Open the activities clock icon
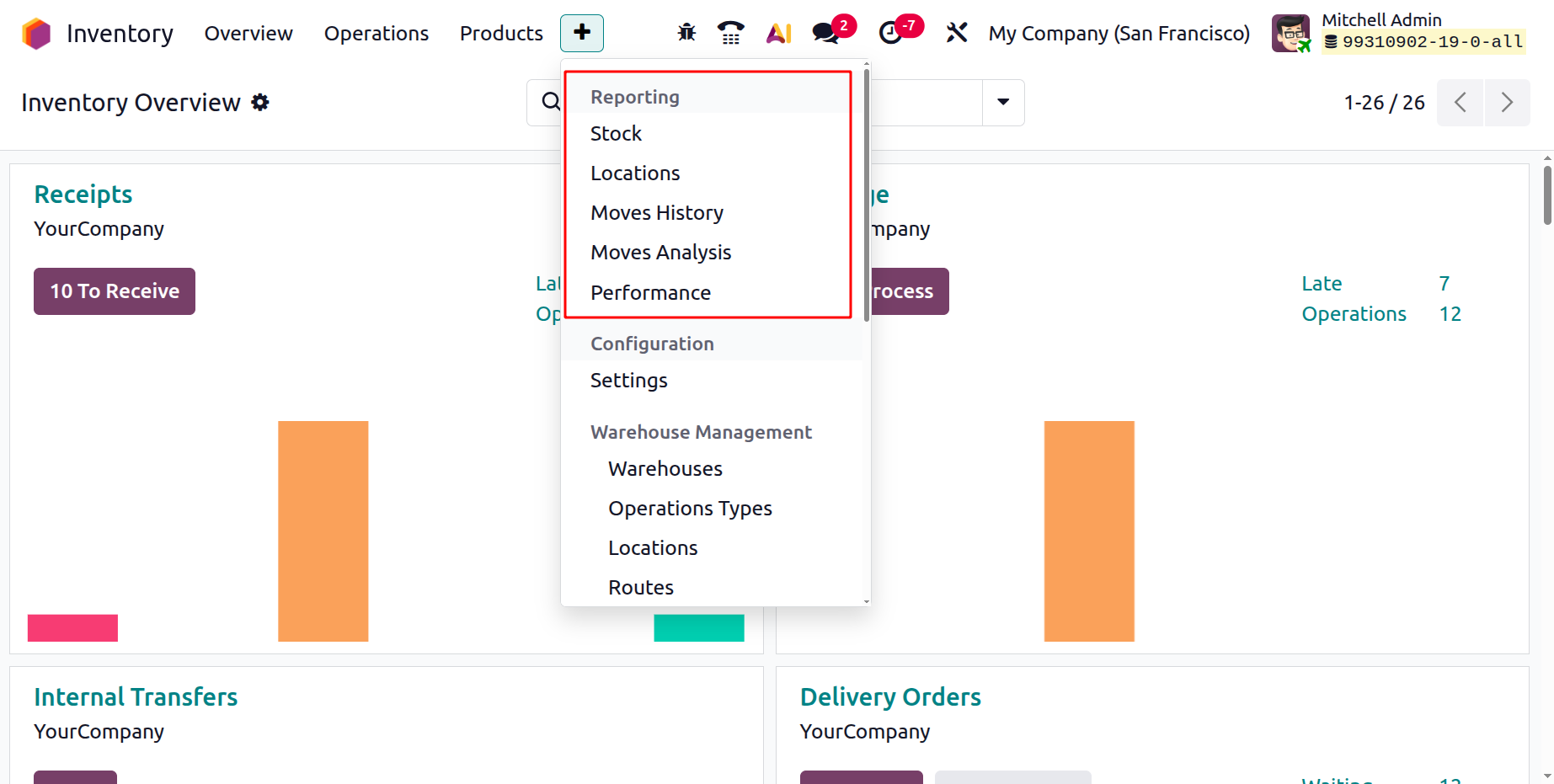This screenshot has width=1554, height=784. click(892, 33)
